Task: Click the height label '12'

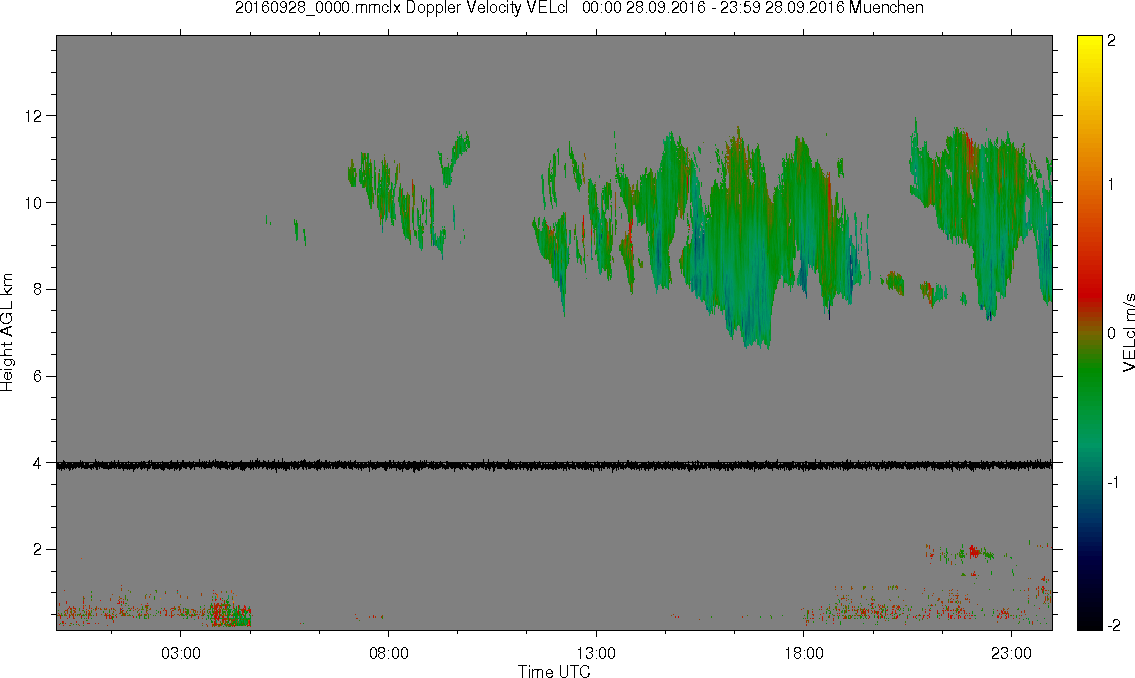Action: 33,116
